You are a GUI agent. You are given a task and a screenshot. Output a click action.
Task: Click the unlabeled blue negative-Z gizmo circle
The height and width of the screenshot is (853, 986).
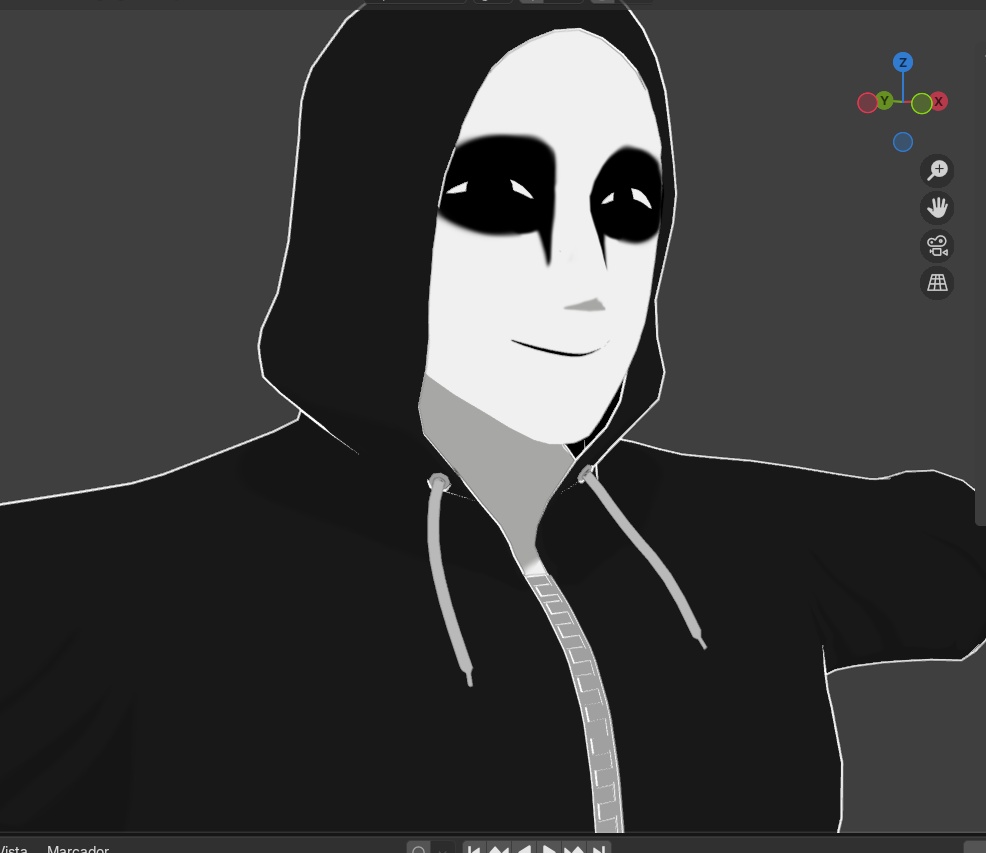tap(902, 142)
